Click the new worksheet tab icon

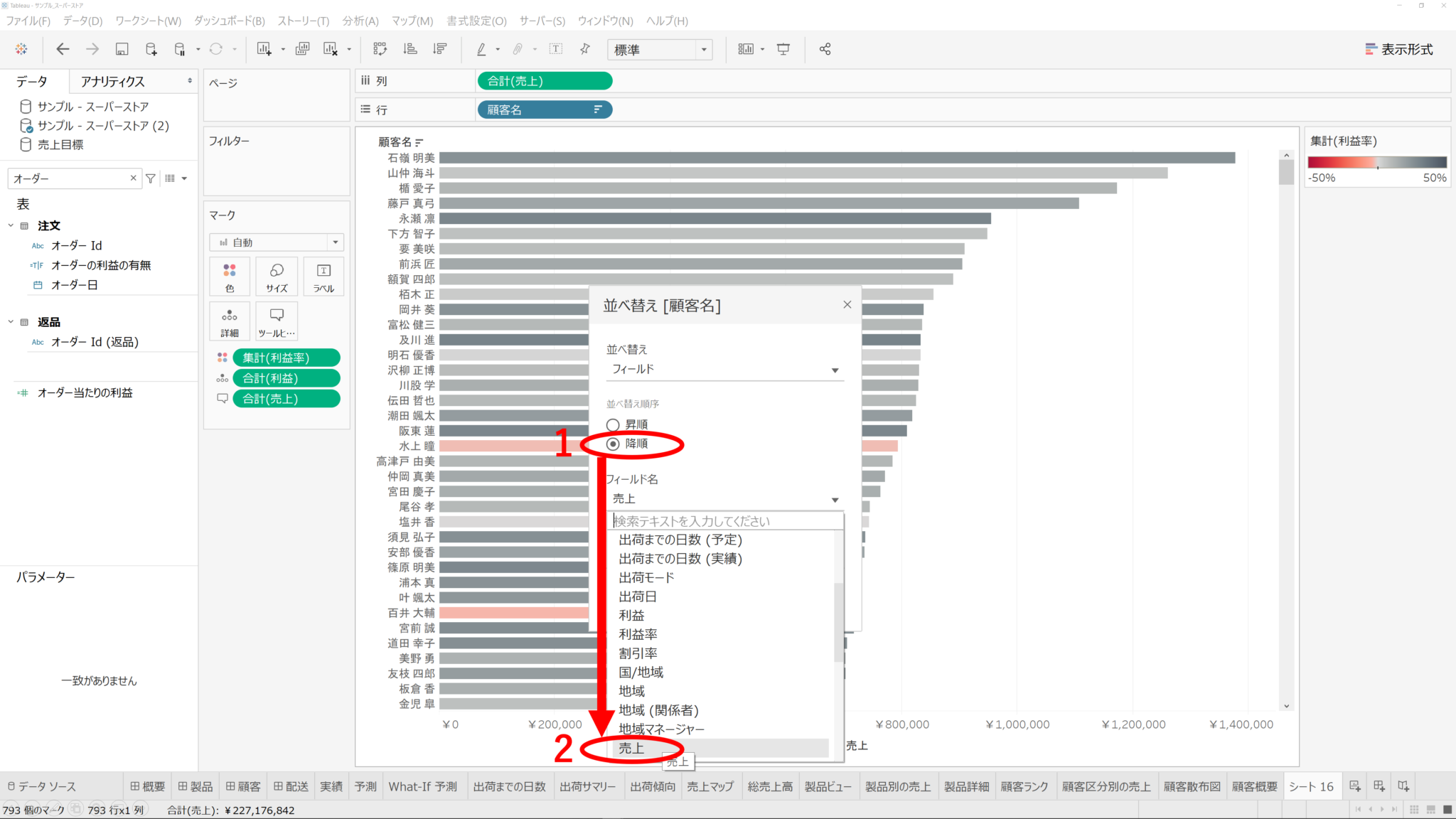click(x=1354, y=786)
